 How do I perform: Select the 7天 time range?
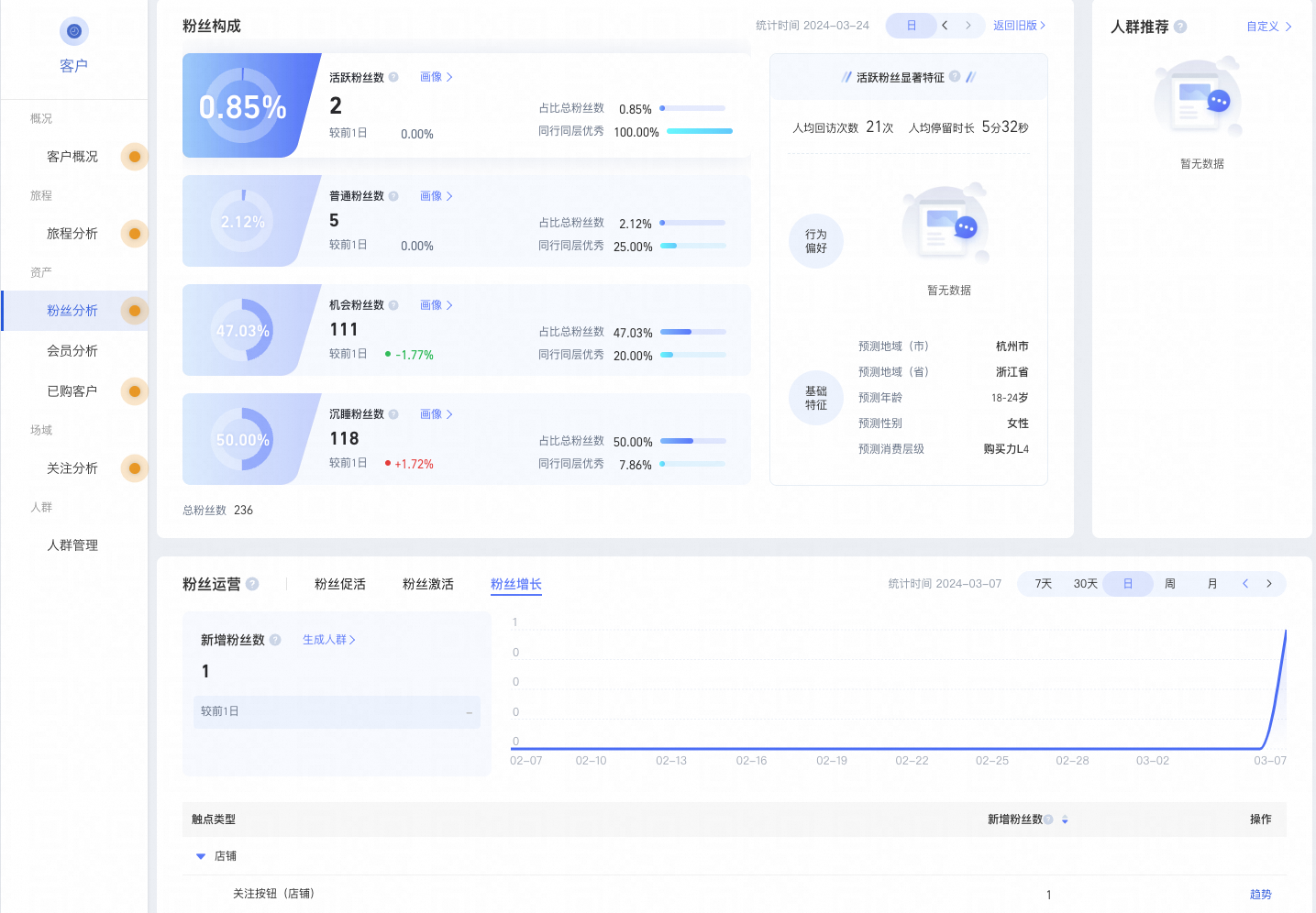point(1044,584)
